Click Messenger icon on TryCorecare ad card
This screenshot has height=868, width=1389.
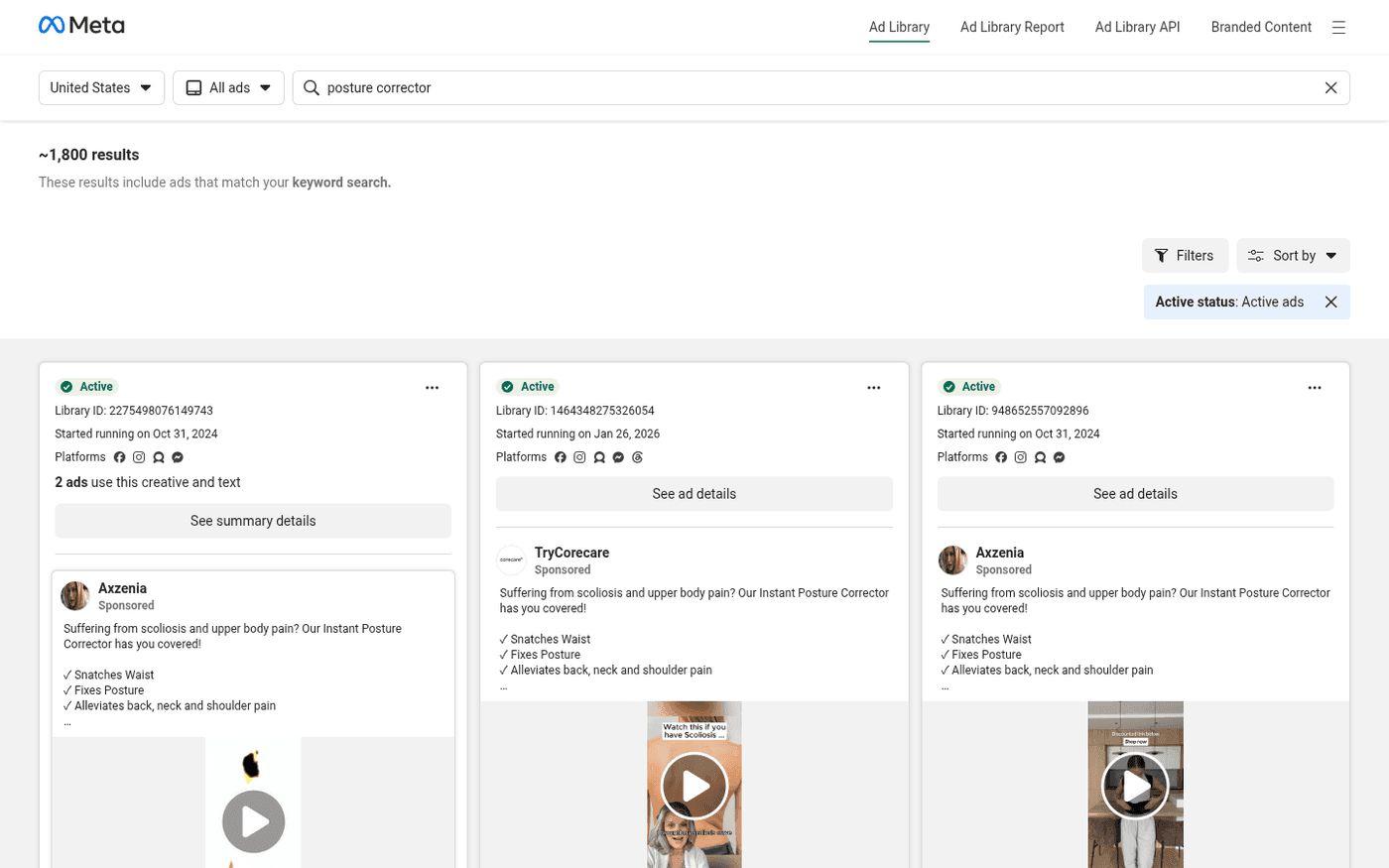tap(618, 457)
